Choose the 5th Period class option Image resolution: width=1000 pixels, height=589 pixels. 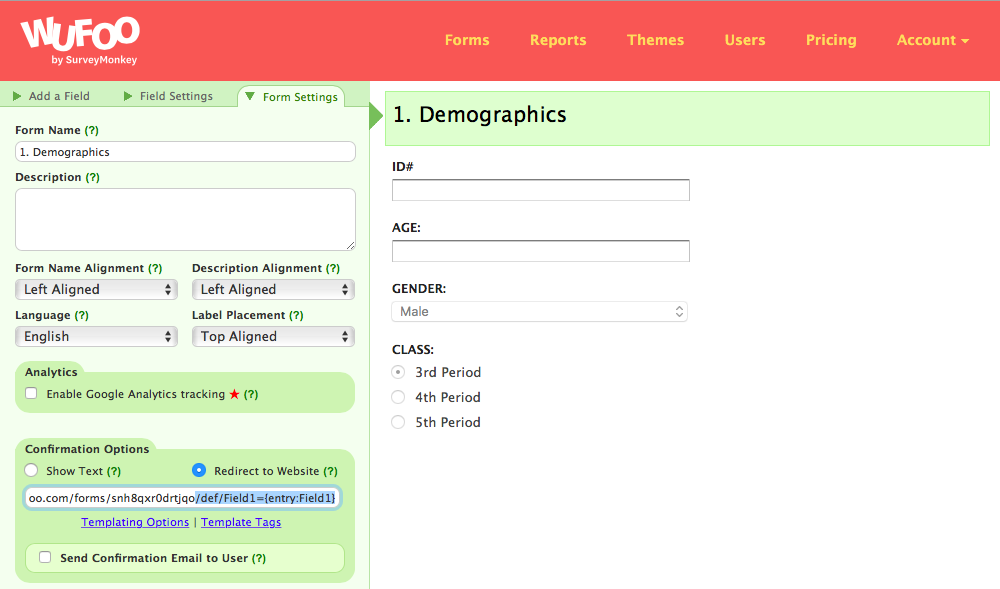point(398,422)
